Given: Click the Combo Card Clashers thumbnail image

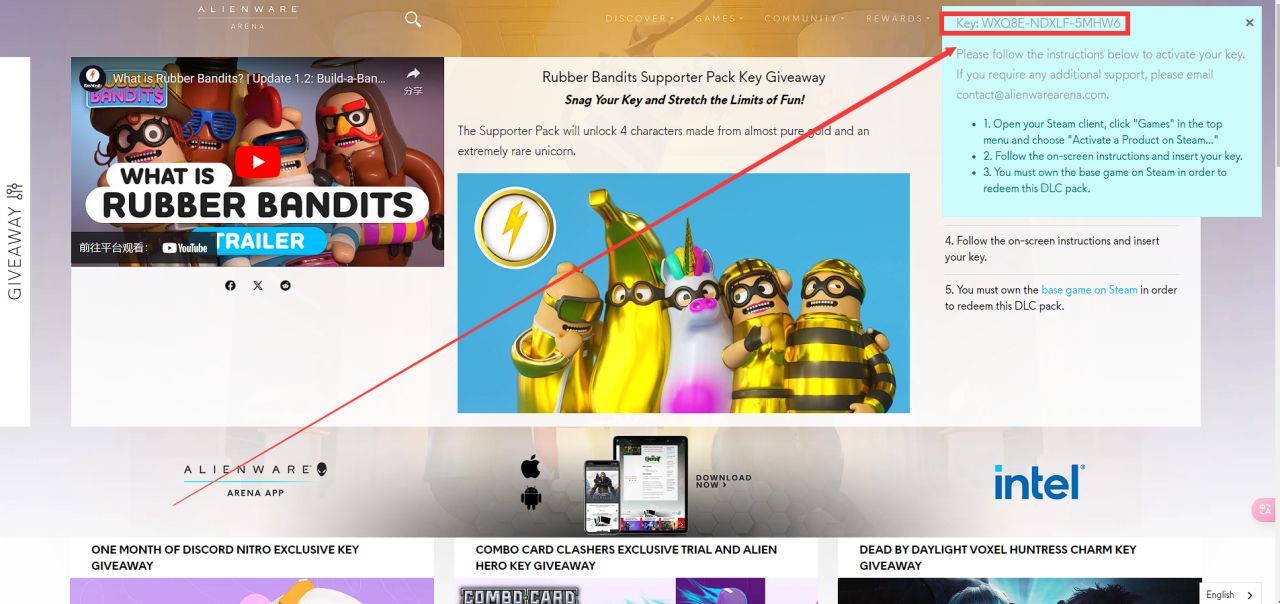Looking at the screenshot, I should click(x=636, y=591).
